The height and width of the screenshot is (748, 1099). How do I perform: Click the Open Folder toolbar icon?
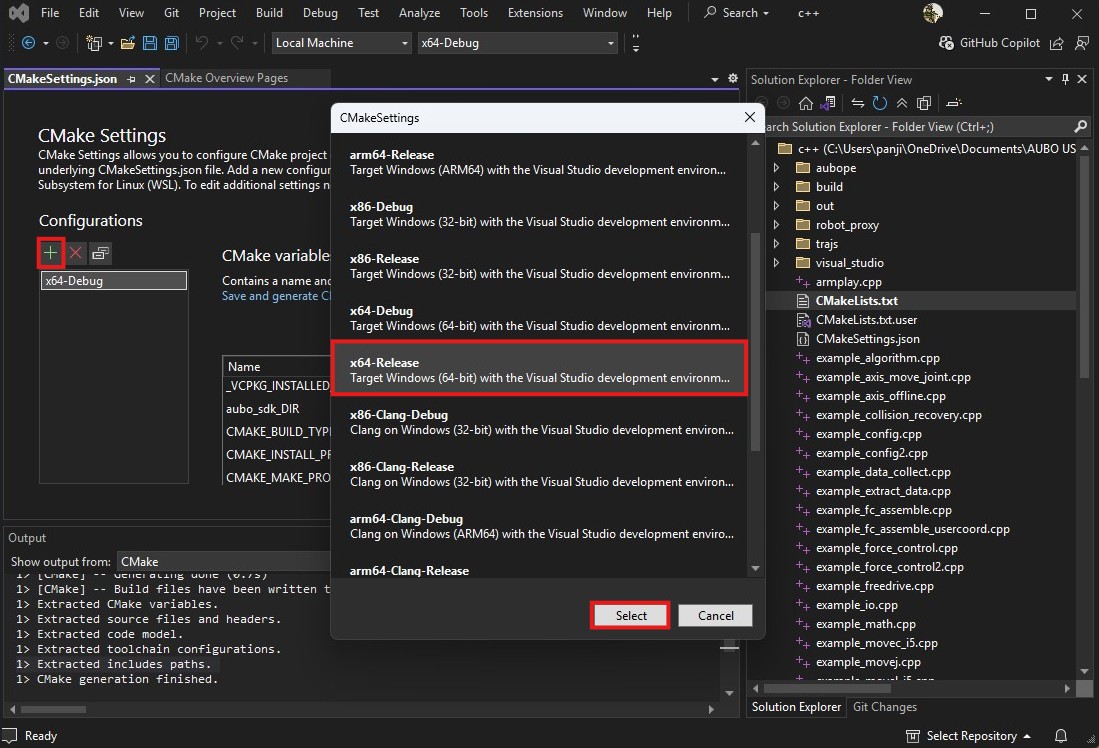tap(128, 43)
